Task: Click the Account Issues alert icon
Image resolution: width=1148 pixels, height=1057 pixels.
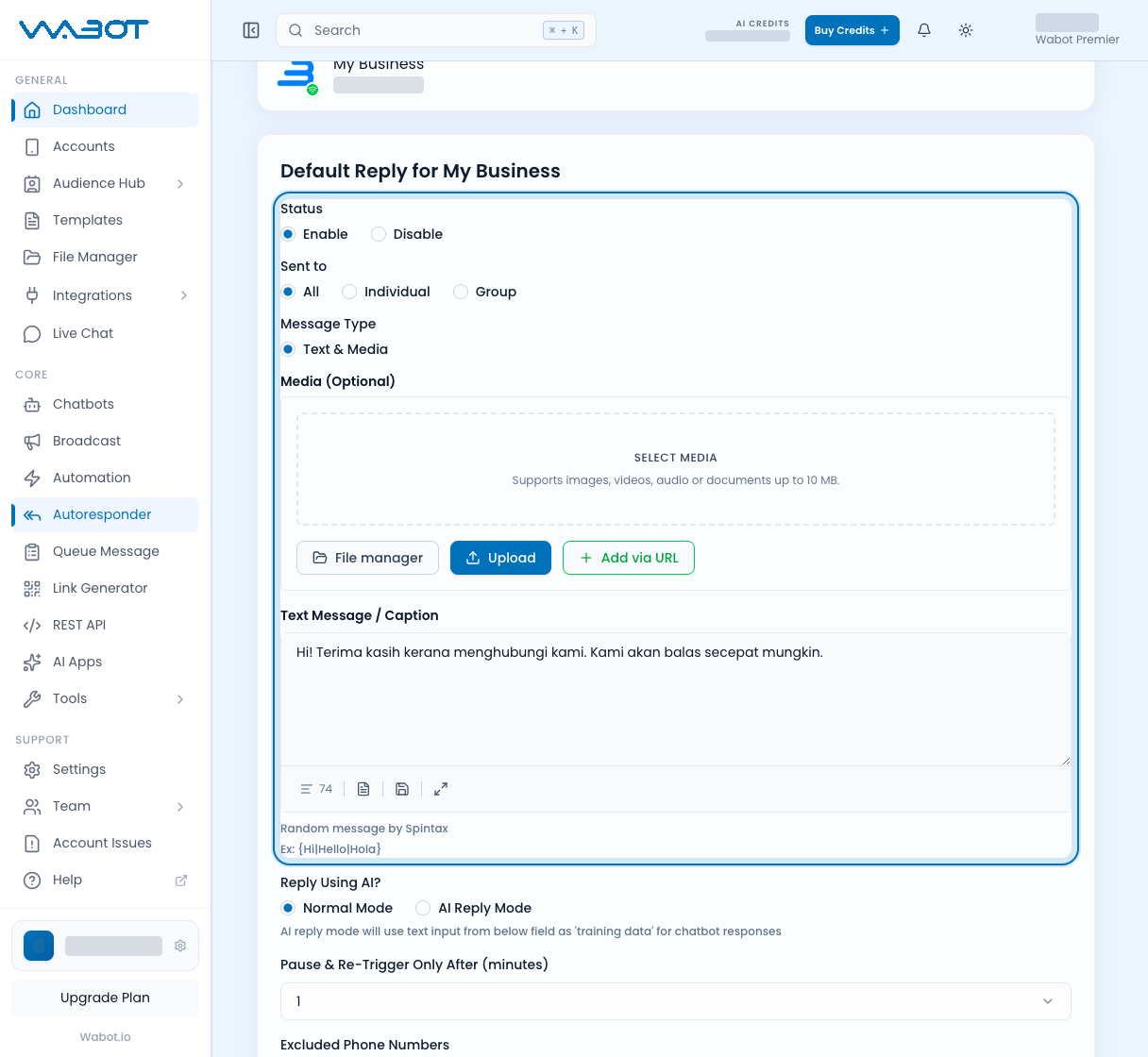Action: pos(32,843)
